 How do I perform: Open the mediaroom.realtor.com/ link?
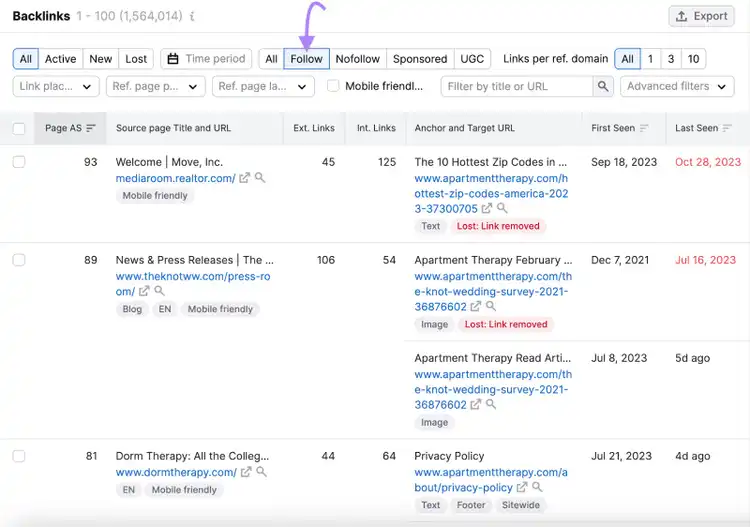(x=176, y=178)
